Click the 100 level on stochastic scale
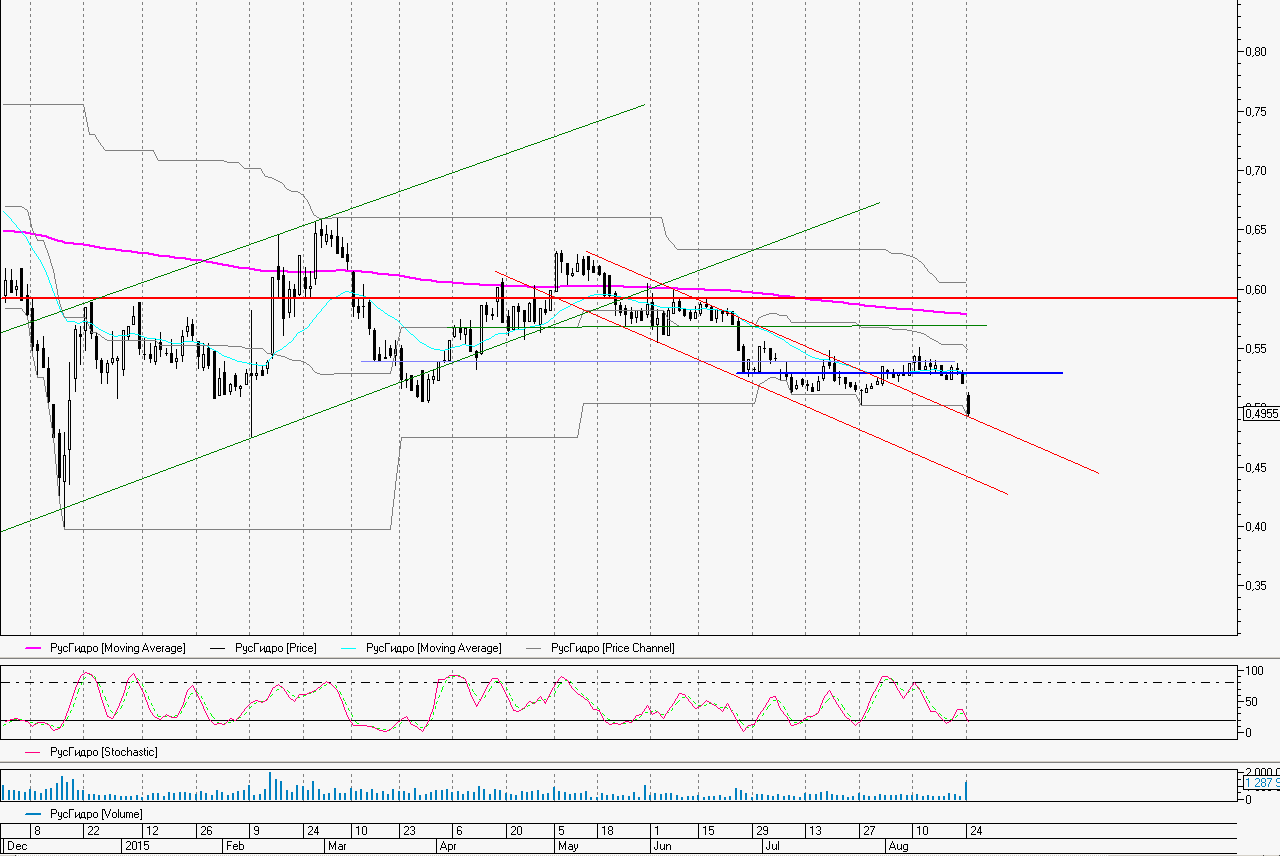This screenshot has height=856, width=1280. click(x=1250, y=670)
